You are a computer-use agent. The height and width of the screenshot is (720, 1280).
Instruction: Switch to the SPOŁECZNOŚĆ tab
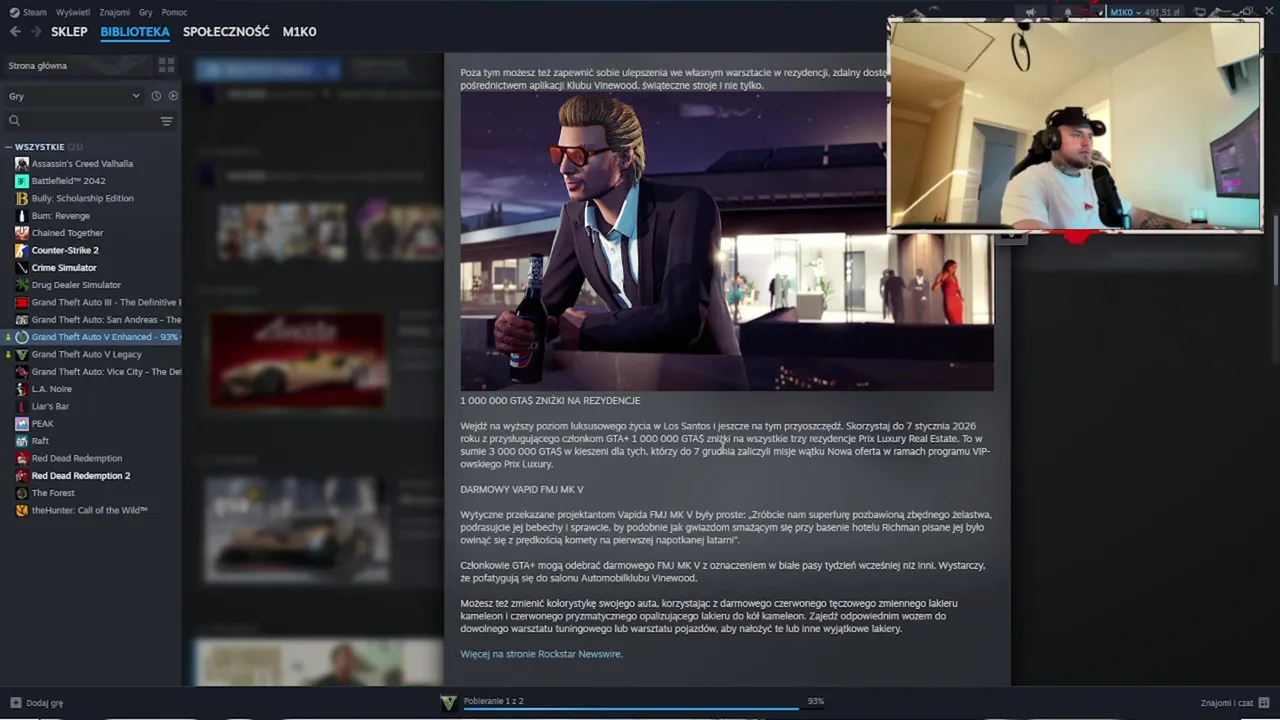[x=226, y=32]
